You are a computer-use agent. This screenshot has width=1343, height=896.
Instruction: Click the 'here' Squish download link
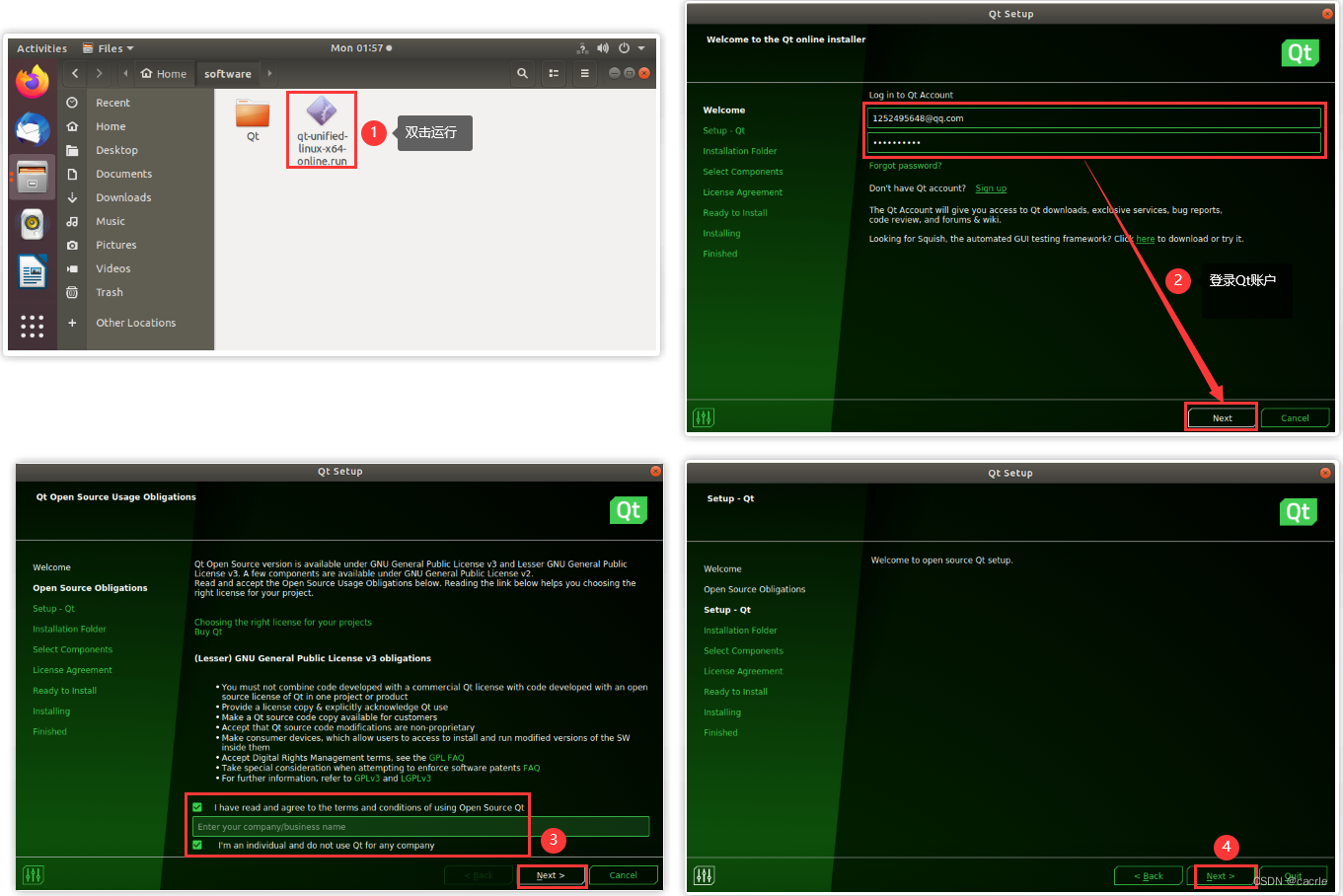[1145, 239]
